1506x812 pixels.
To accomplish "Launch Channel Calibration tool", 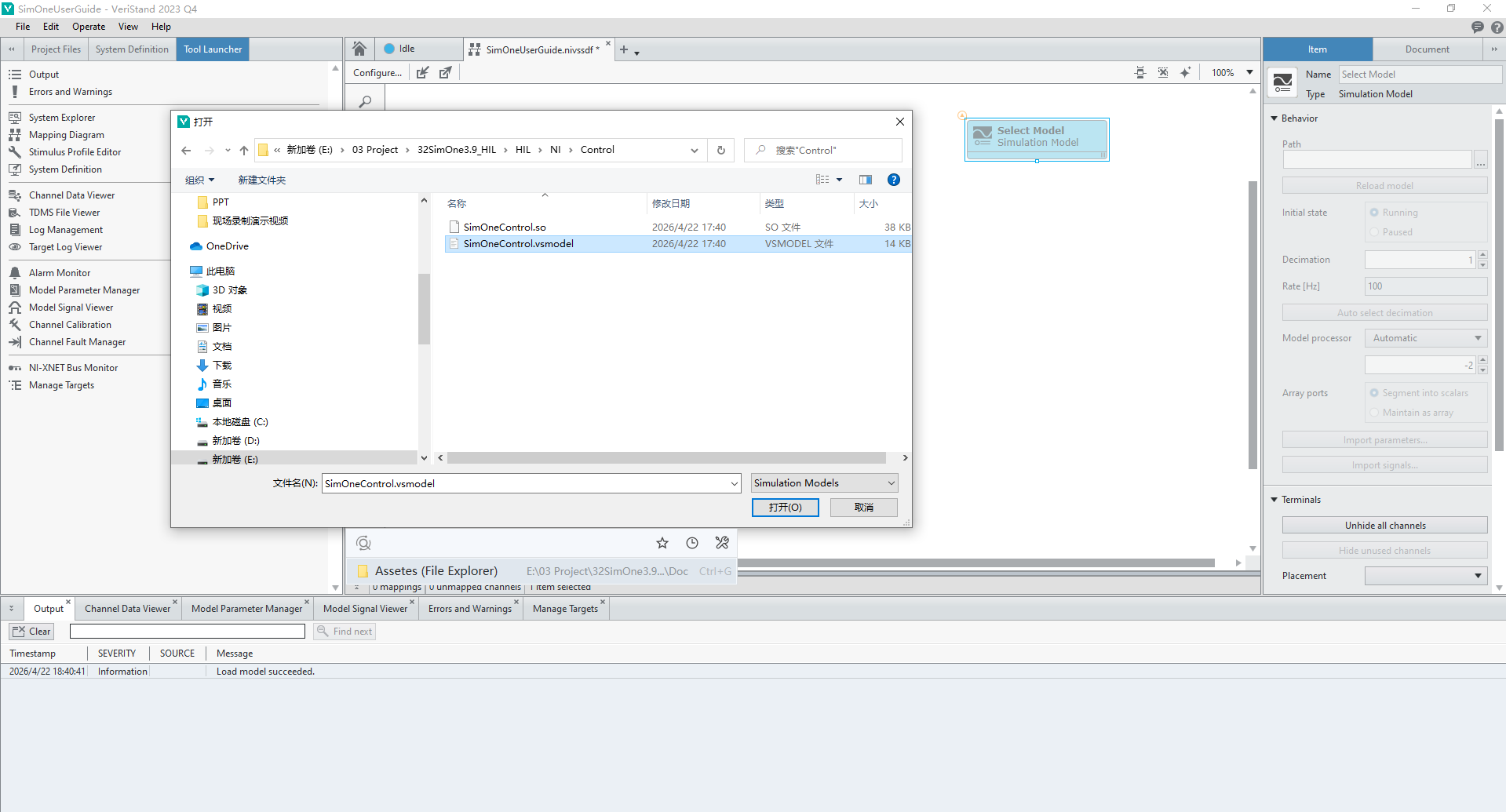I will (70, 325).
